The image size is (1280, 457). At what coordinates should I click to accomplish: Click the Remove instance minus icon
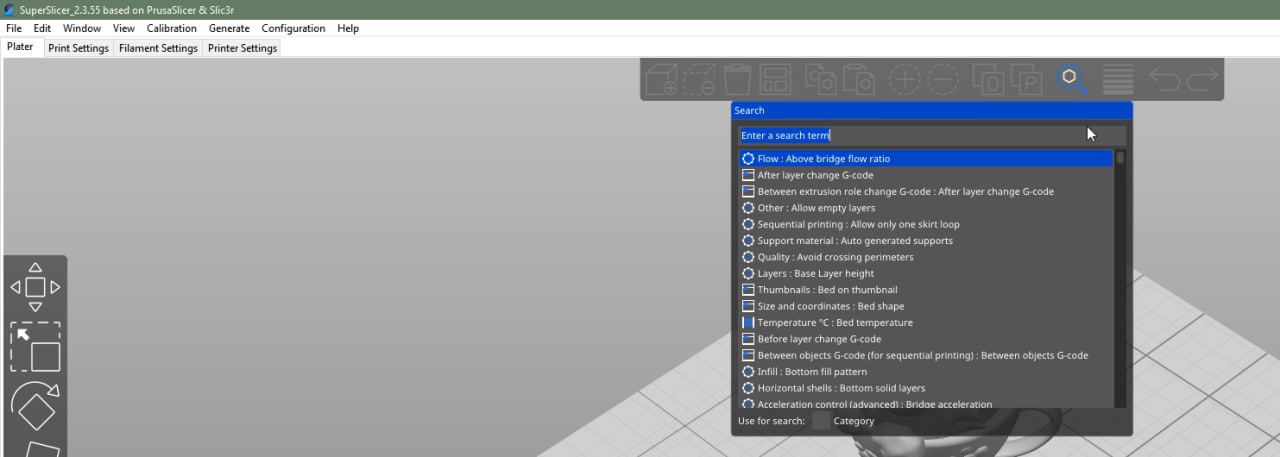[942, 79]
